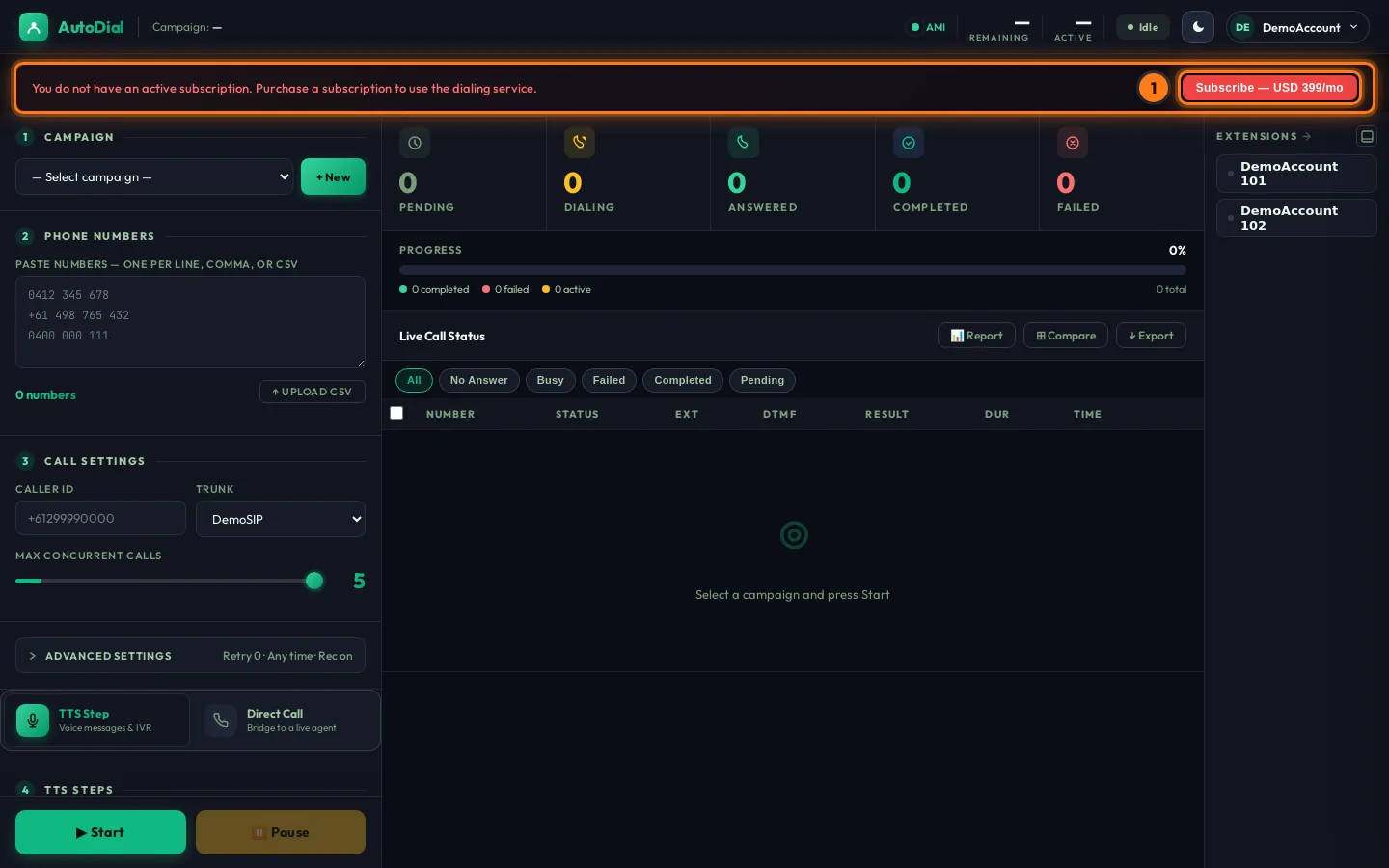Open the Report button
The width and height of the screenshot is (1389, 868).
pos(976,336)
